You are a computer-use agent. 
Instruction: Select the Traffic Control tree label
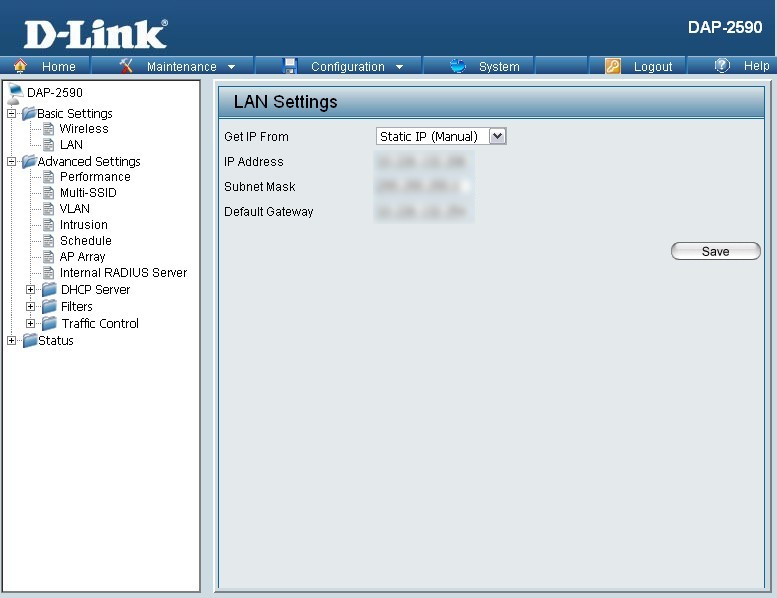tap(100, 324)
